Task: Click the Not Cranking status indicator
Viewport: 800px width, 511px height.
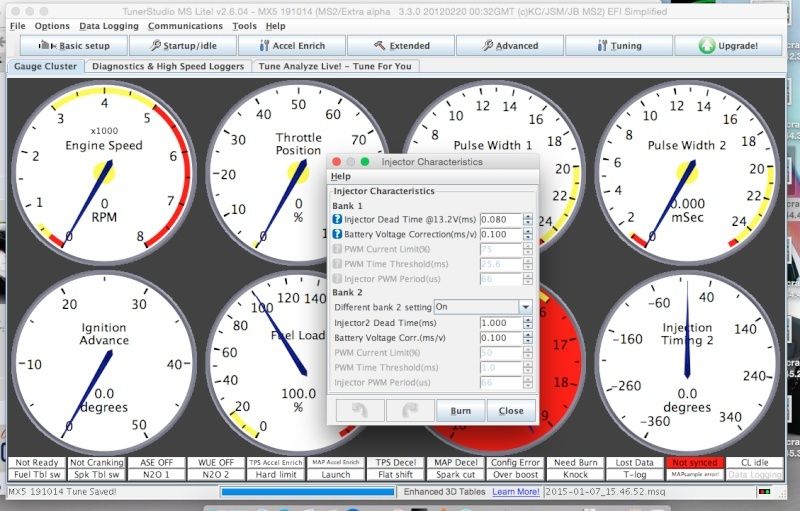Action: [x=96, y=463]
